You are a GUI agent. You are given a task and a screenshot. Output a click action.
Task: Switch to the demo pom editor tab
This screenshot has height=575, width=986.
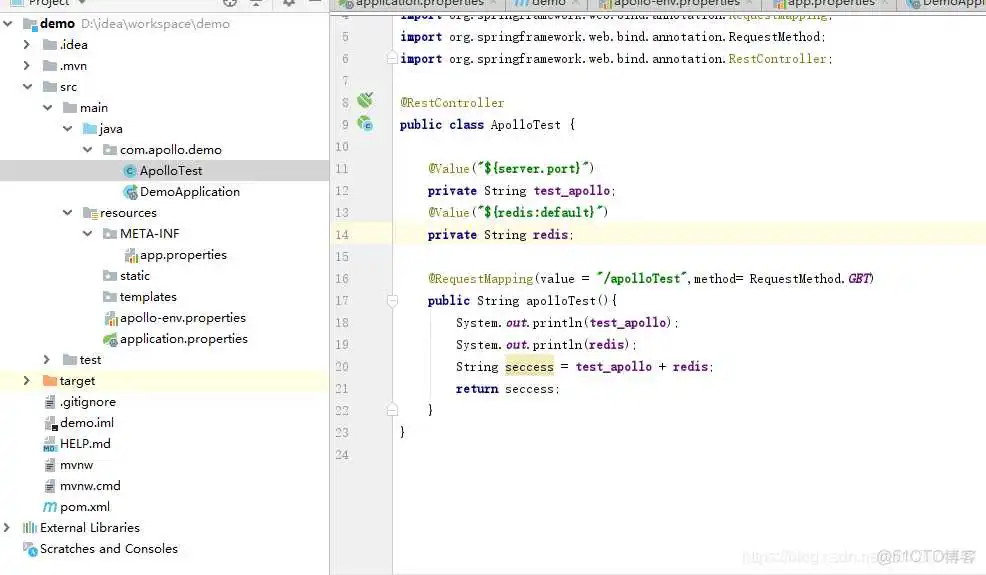point(546,4)
